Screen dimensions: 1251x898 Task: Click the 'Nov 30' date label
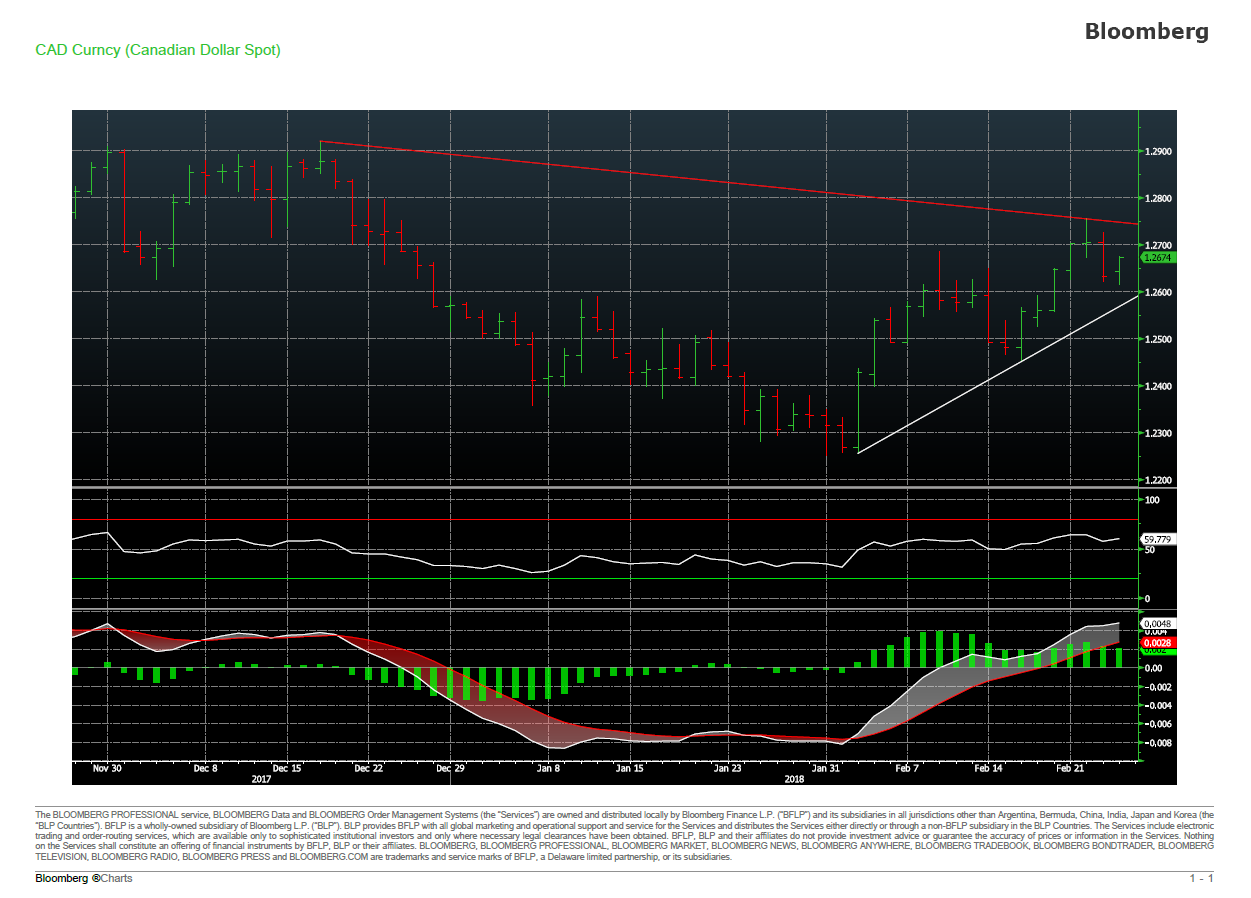coord(107,768)
